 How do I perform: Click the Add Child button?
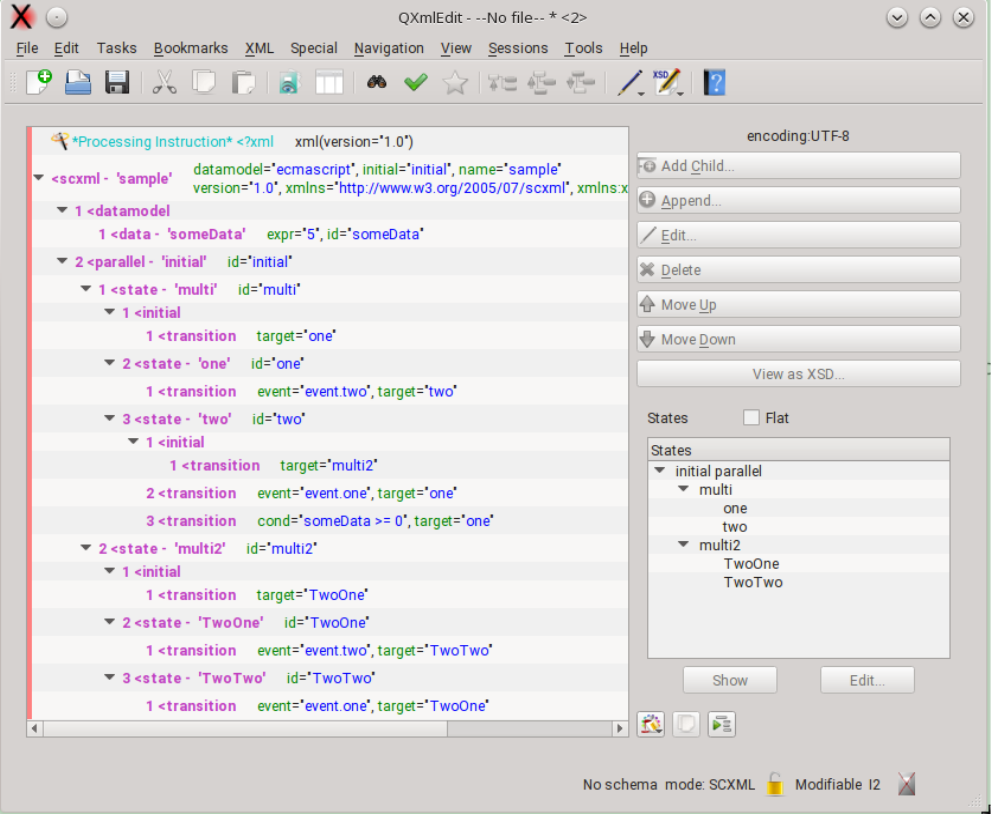(x=798, y=166)
